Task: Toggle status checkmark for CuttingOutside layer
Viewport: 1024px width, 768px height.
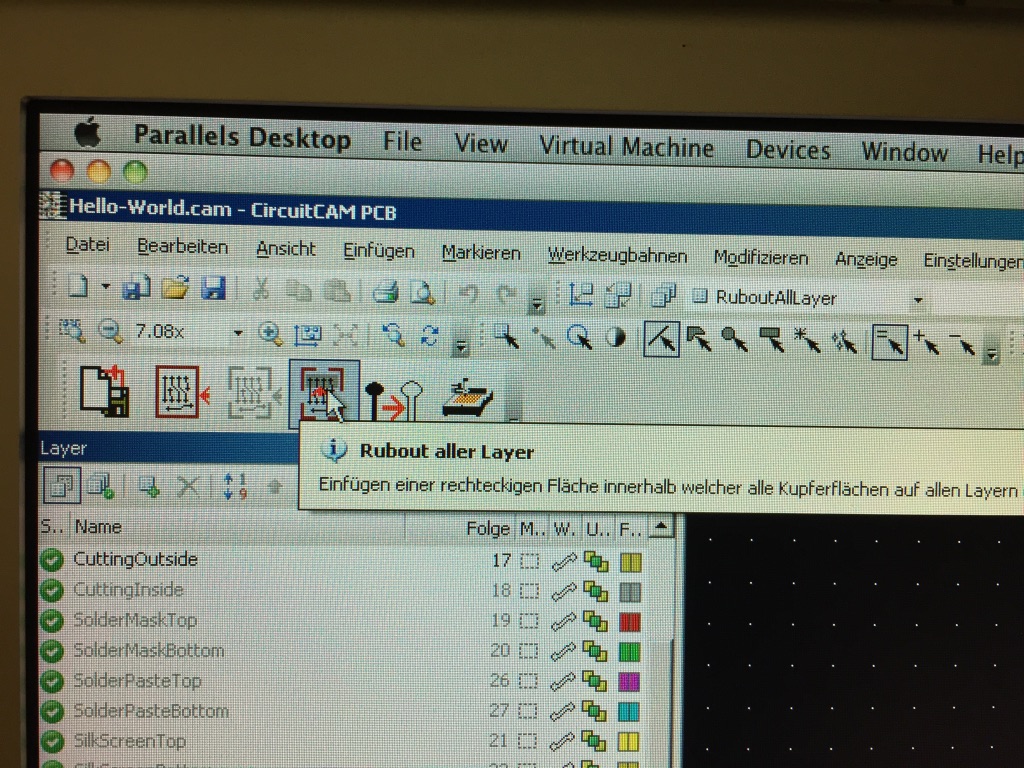Action: tap(52, 560)
